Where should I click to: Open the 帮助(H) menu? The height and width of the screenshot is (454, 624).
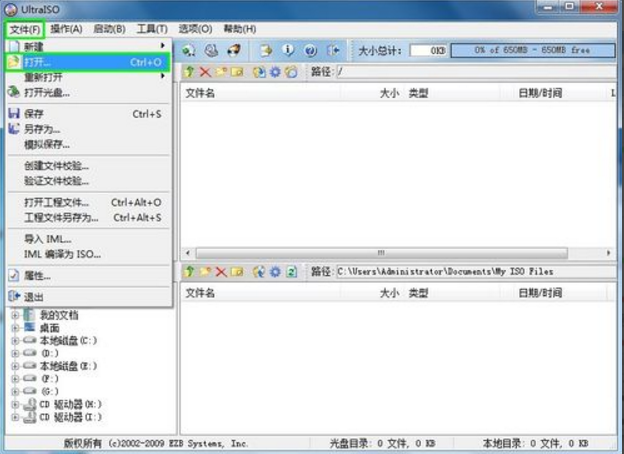tap(240, 29)
